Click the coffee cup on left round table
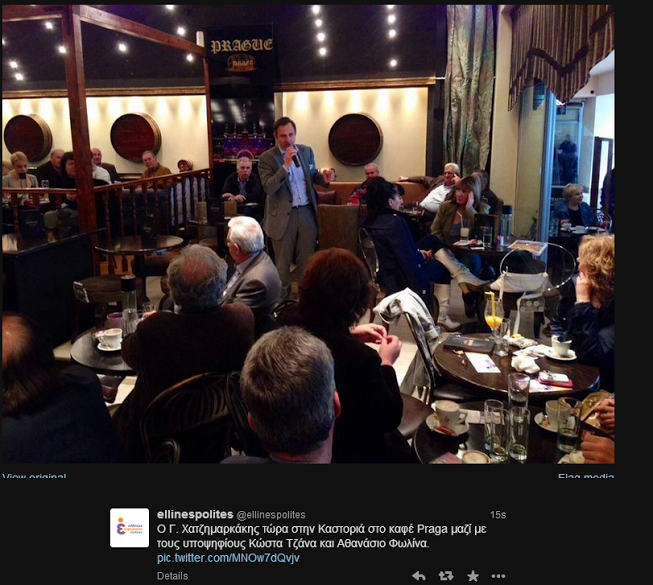 [110, 339]
